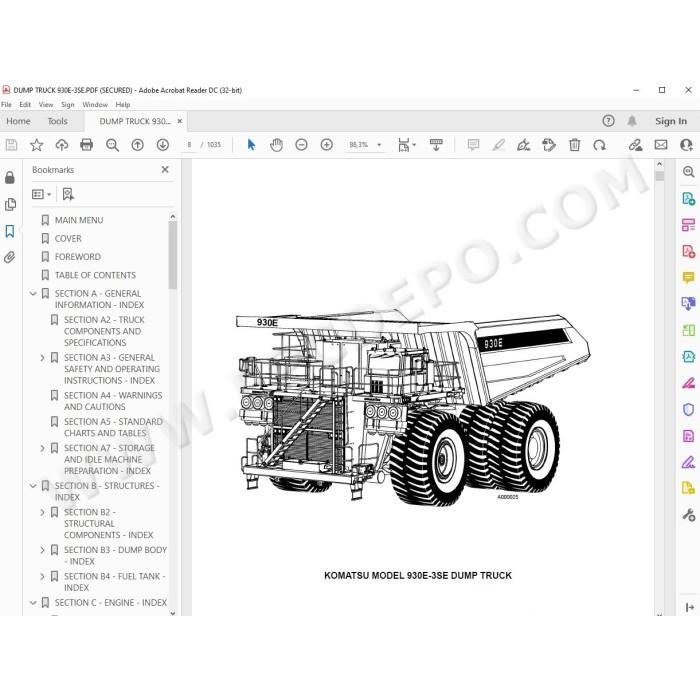Collapse Section A General Information
This screenshot has width=700, height=700.
point(33,294)
